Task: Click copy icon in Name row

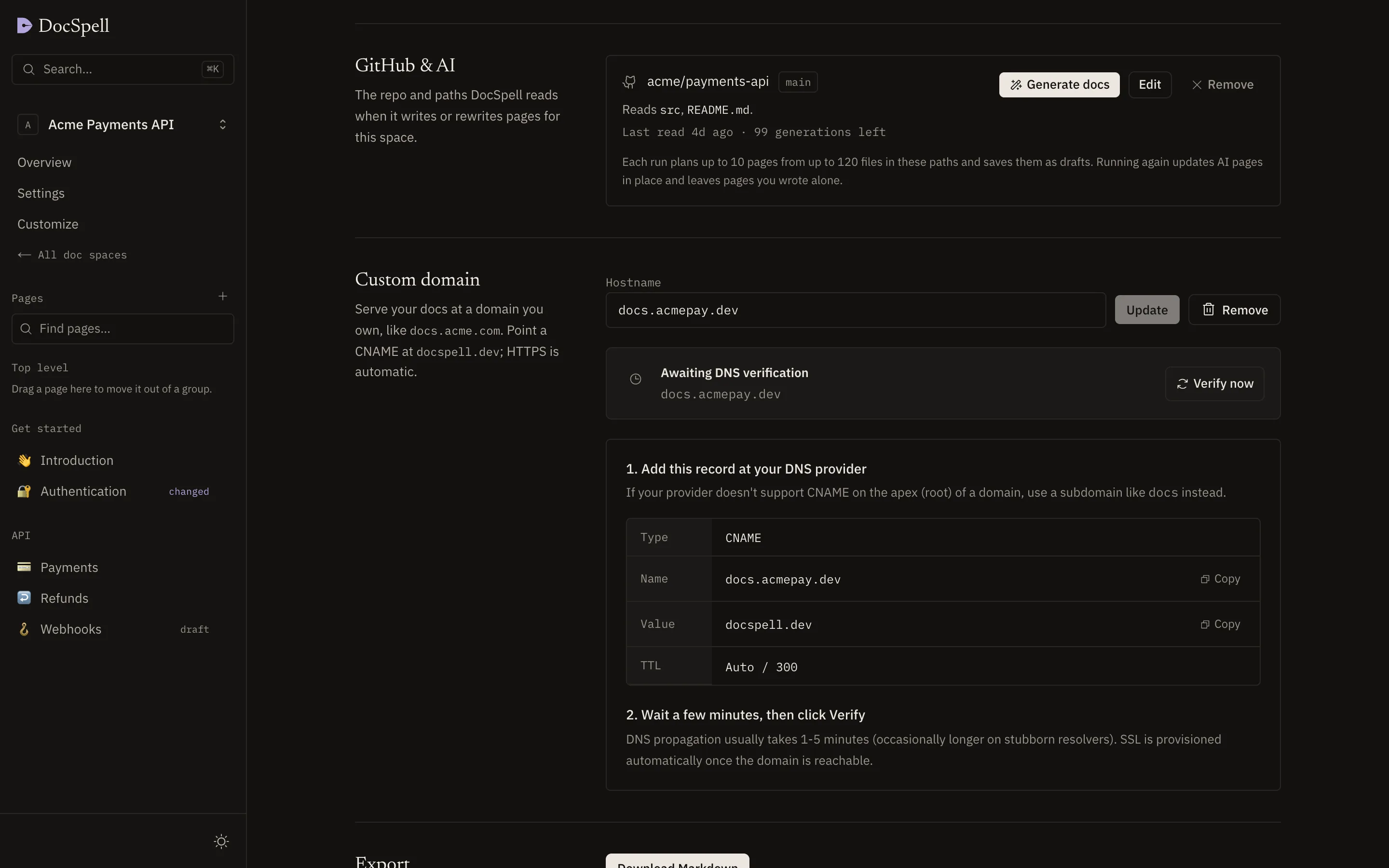Action: [1205, 579]
